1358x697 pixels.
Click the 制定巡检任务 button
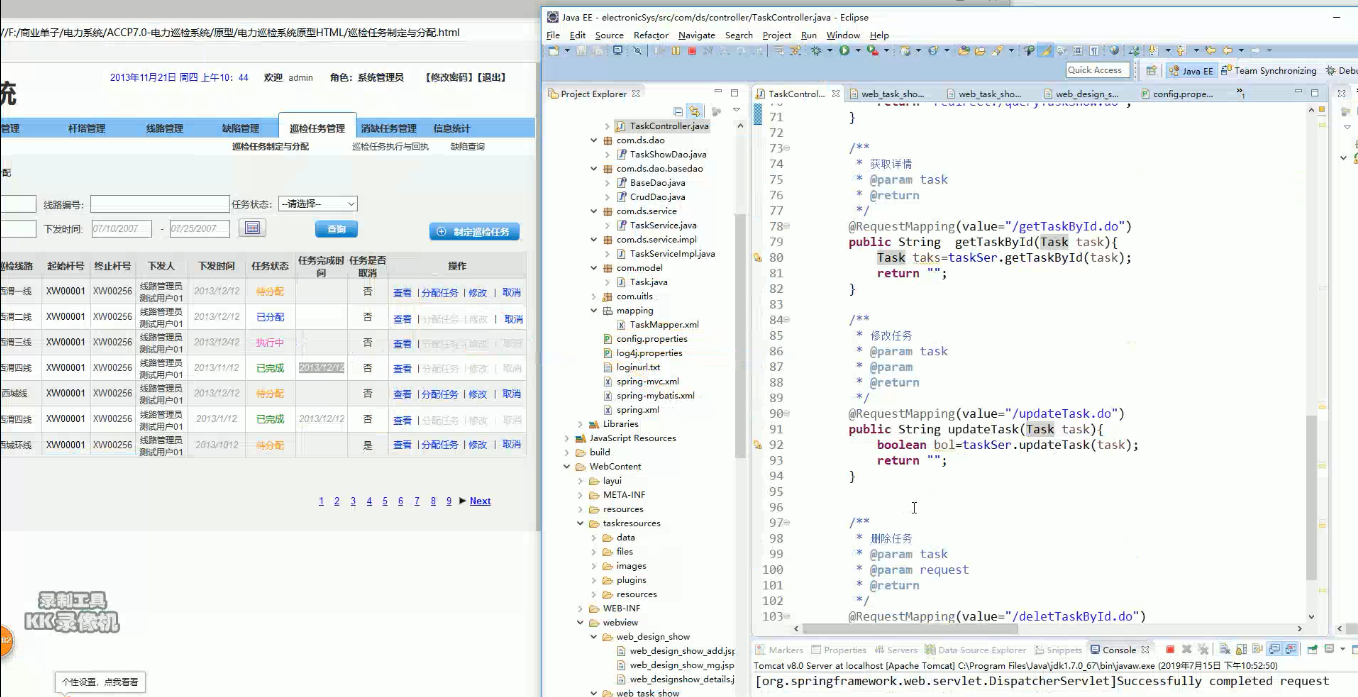pos(474,231)
